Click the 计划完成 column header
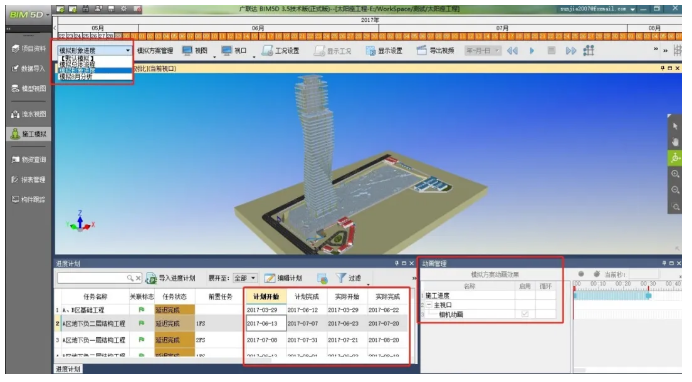This screenshot has width=692, height=382. pyautogui.click(x=306, y=297)
